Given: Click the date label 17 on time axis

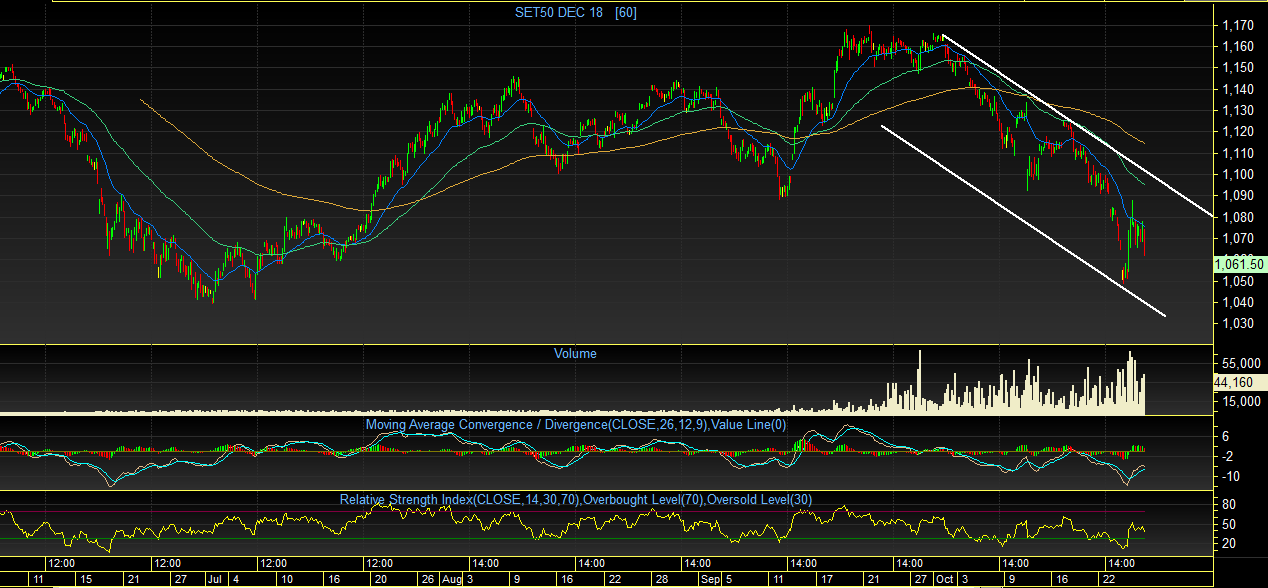Looking at the screenshot, I should point(827,579).
